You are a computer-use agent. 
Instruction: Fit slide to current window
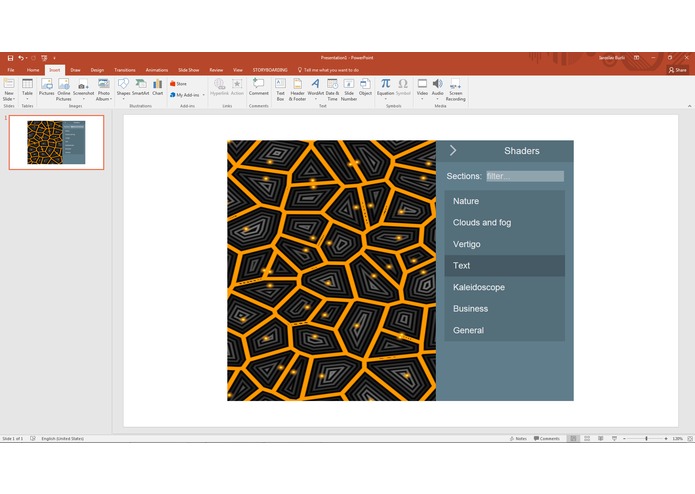coord(690,439)
